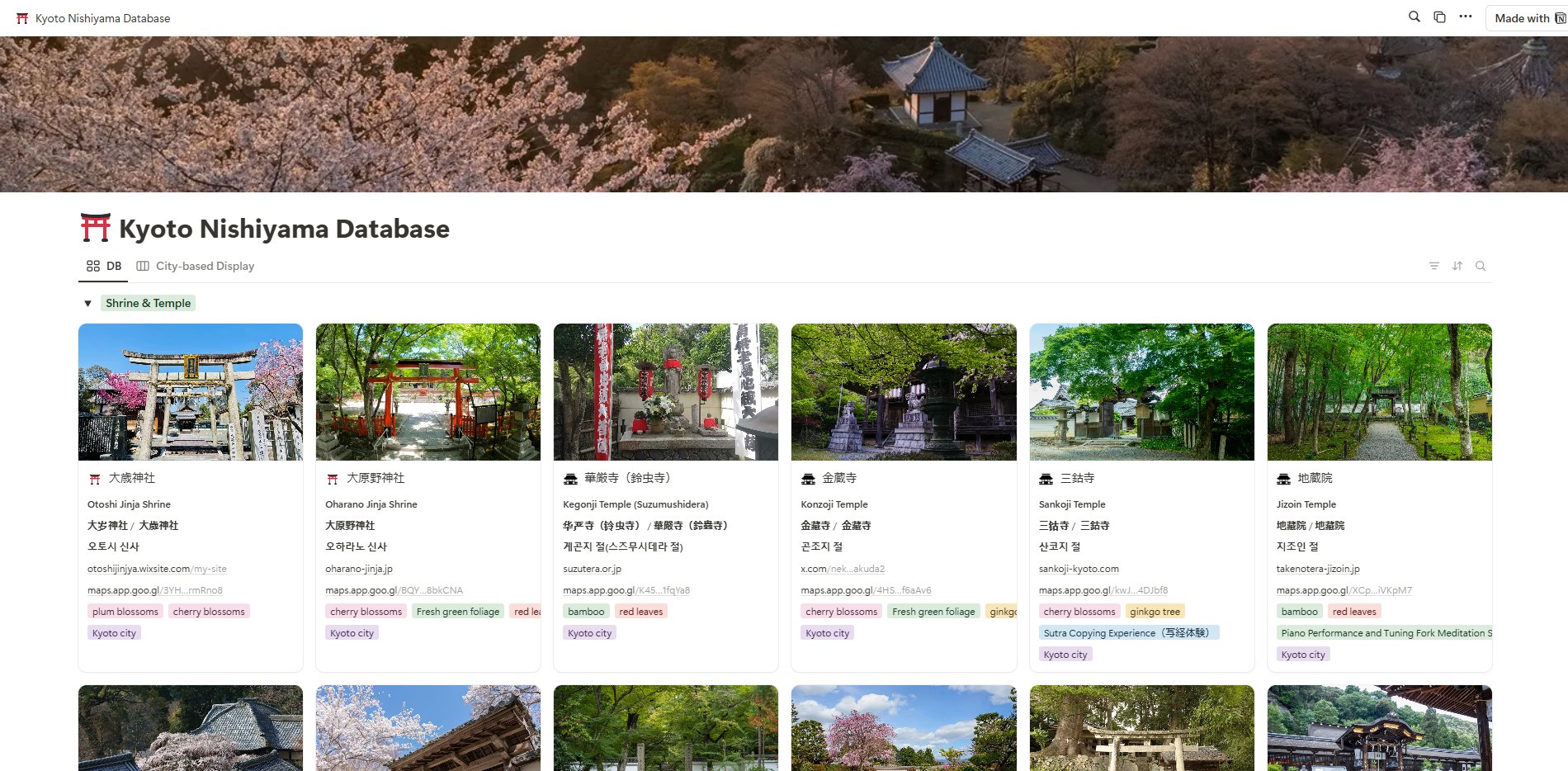The image size is (1568, 771).
Task: Open the 大歳神社 card thumbnail
Action: point(191,392)
